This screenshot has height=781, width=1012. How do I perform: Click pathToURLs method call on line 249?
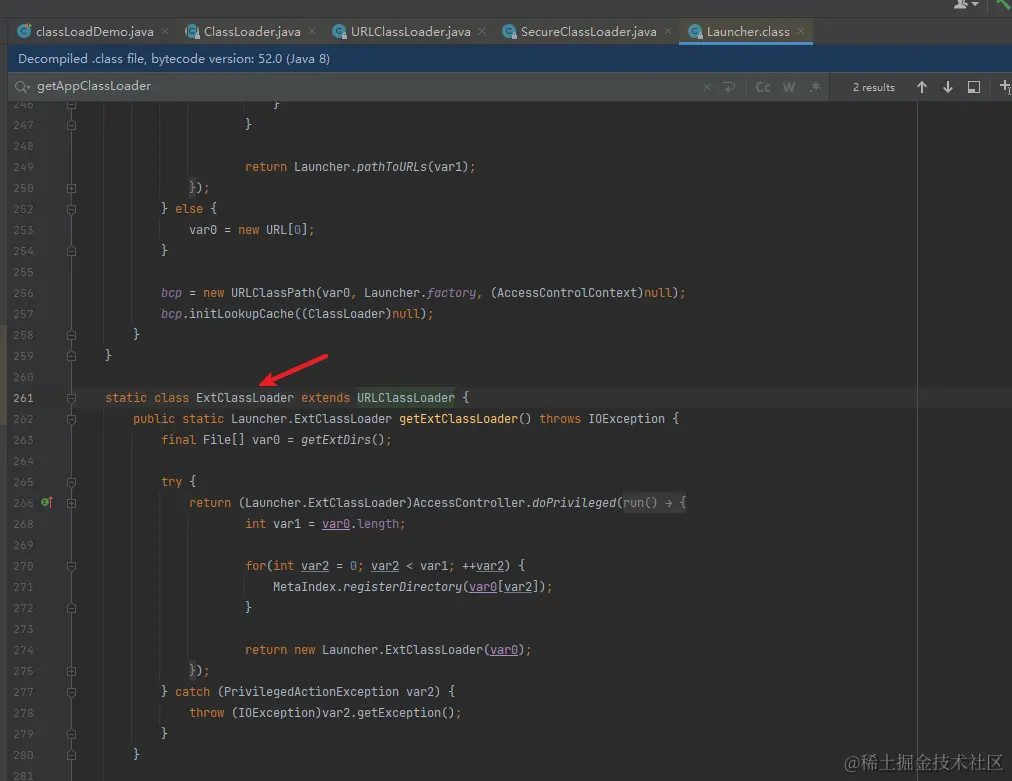point(392,167)
